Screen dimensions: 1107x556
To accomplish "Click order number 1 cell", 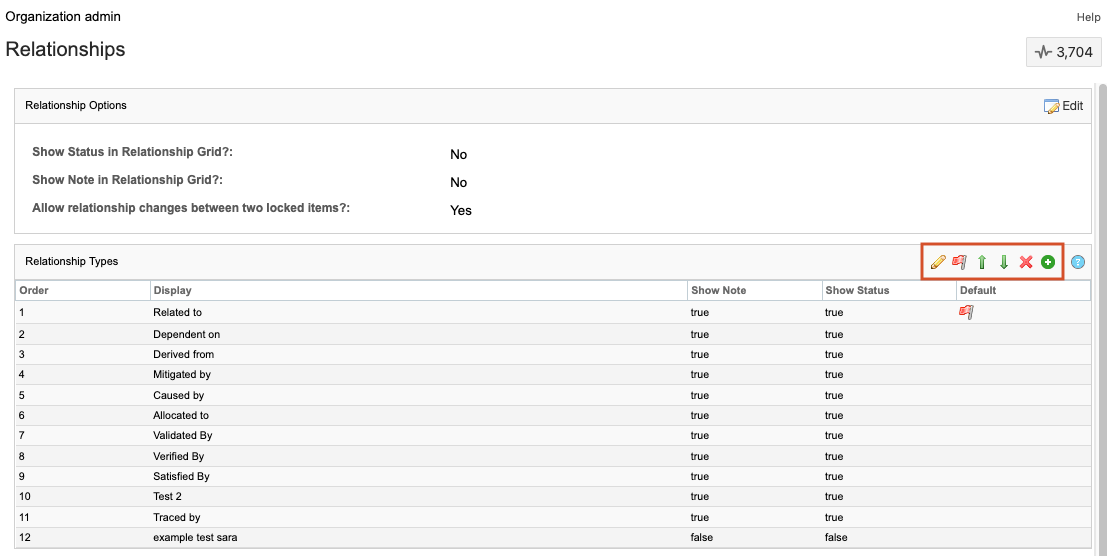I will pyautogui.click(x=21, y=312).
